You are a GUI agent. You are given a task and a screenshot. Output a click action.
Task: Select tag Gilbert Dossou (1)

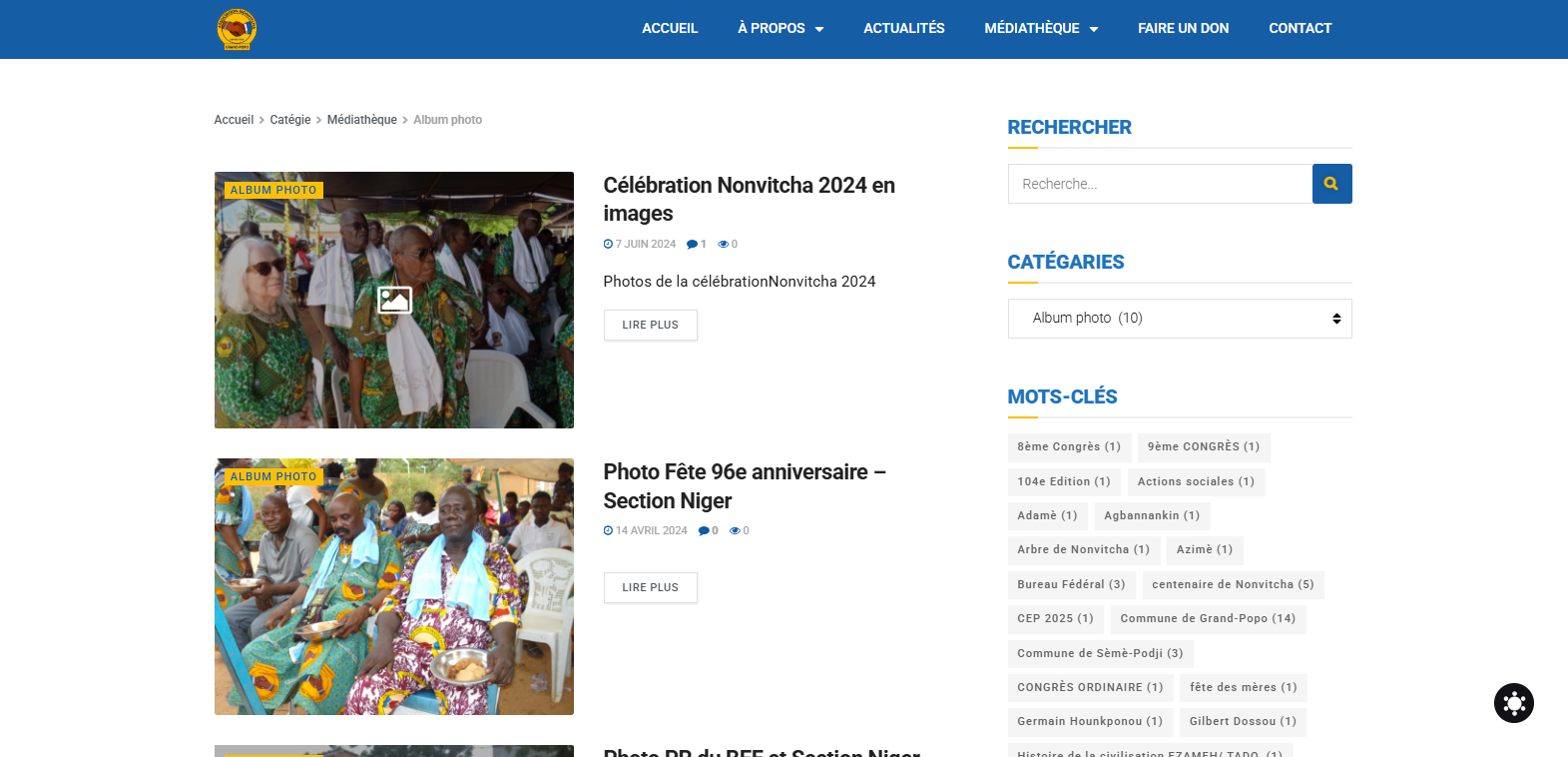(x=1243, y=722)
